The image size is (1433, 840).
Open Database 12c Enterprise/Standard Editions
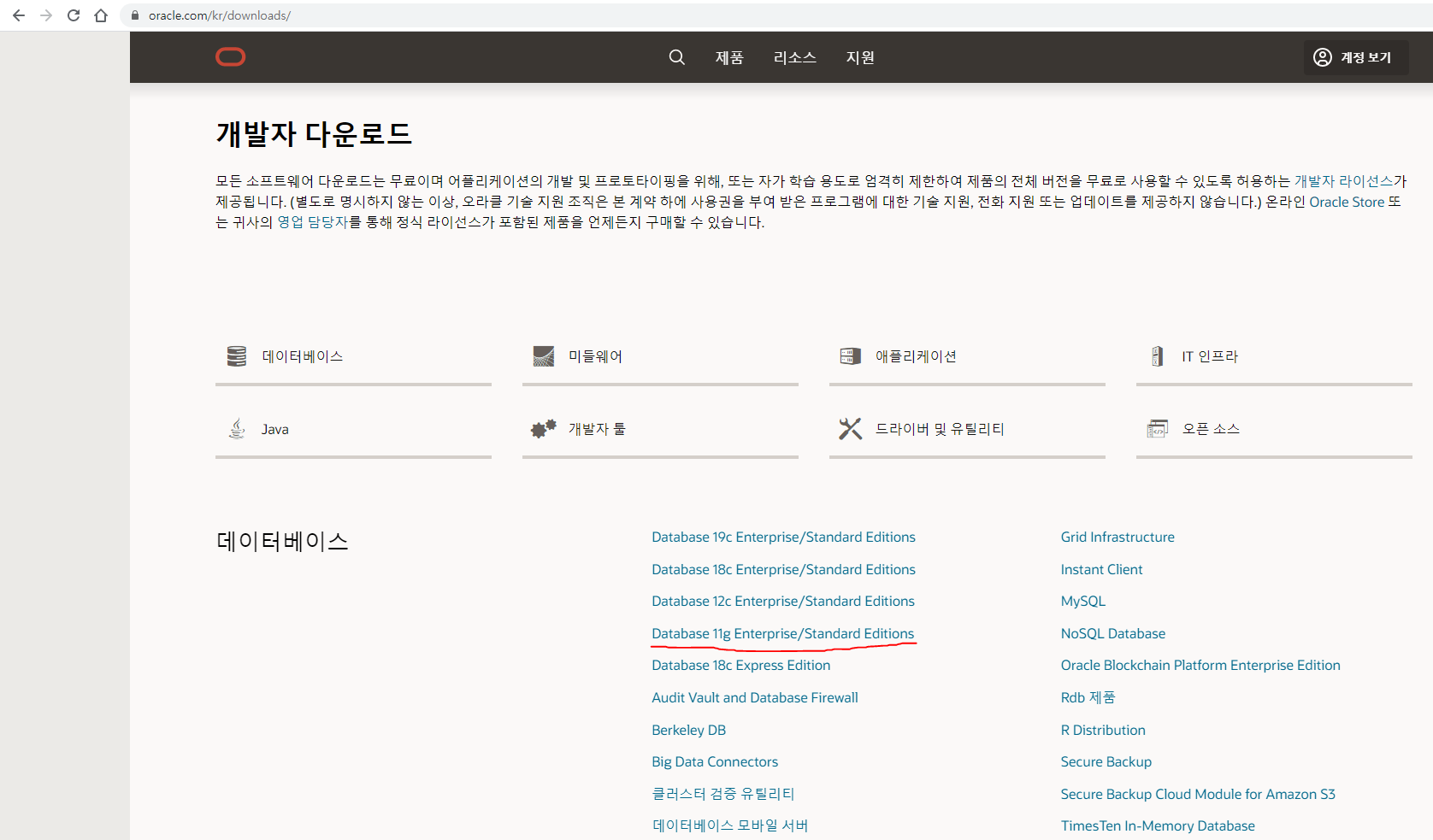[x=783, y=601]
